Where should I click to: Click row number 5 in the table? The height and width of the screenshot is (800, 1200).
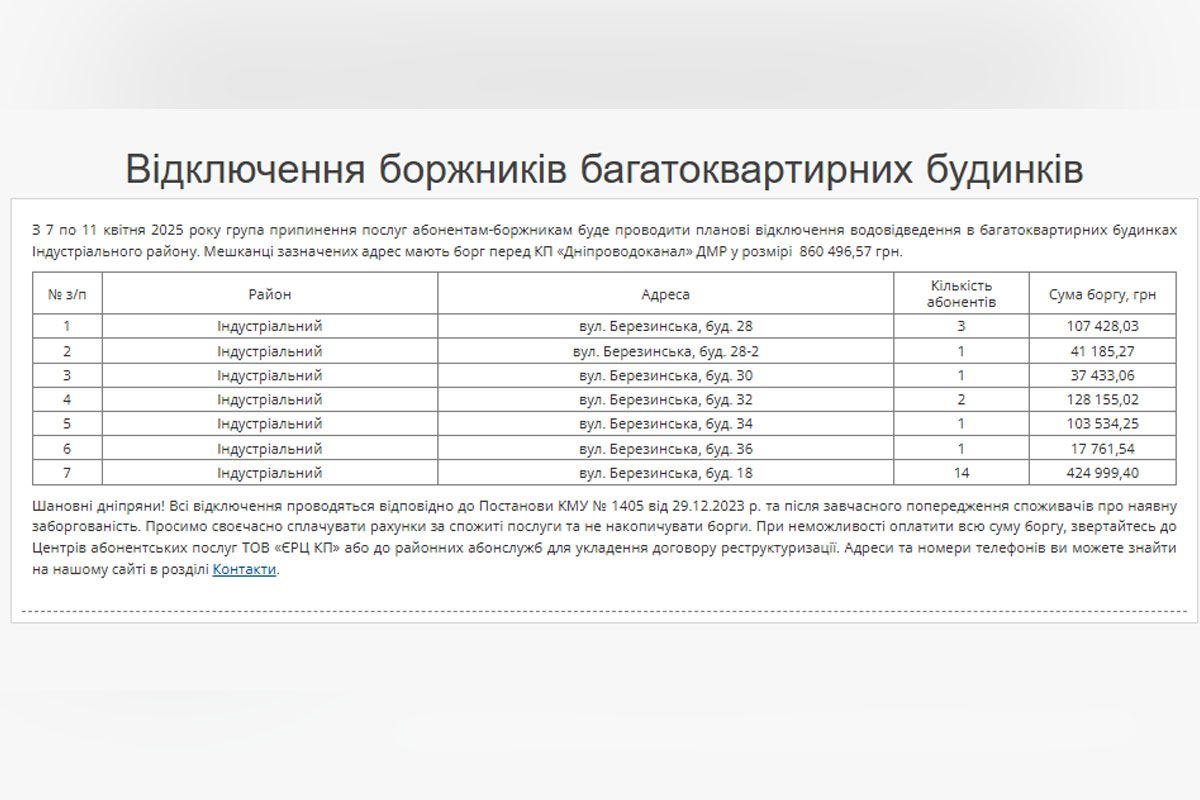click(66, 423)
